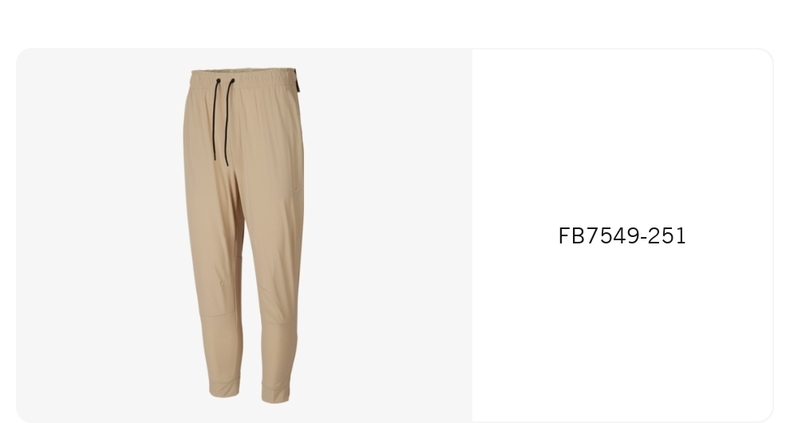Screen dimensions: 790x423
Task: Click the knee seam on left leg
Action: (x=218, y=317)
